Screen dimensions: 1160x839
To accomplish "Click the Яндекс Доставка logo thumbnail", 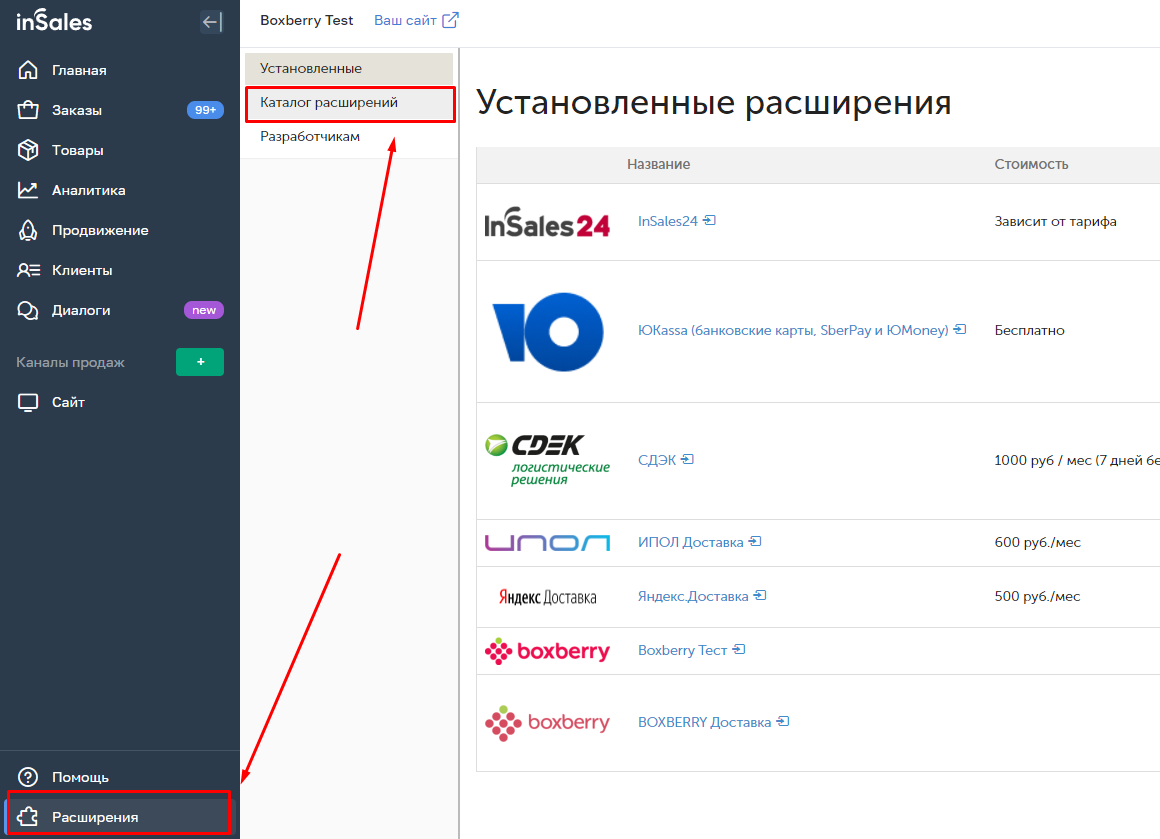I will click(547, 597).
